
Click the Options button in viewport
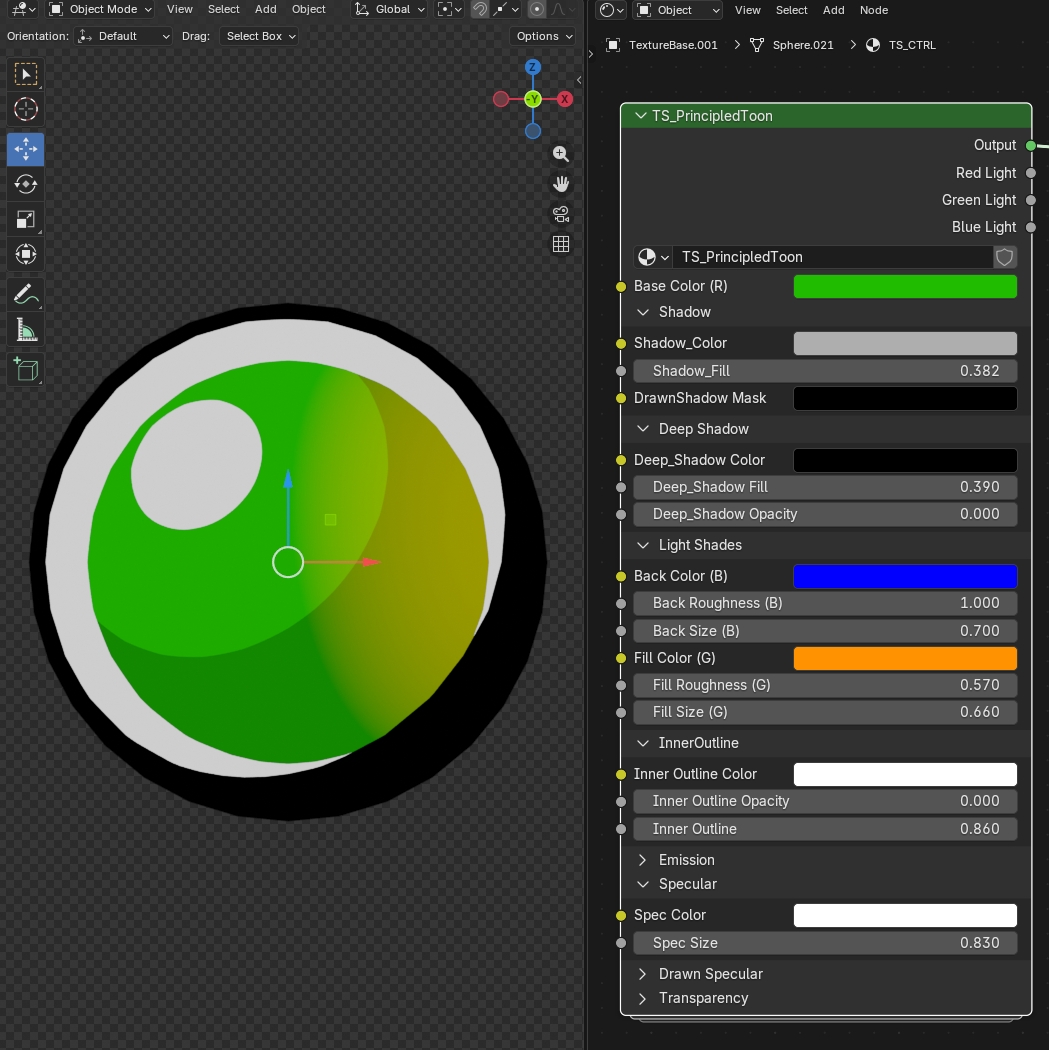(544, 36)
